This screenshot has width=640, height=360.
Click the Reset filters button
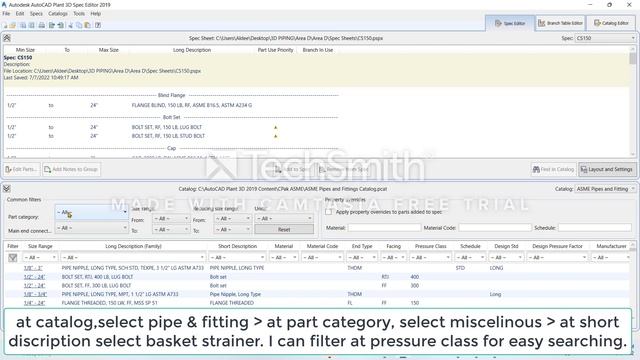click(x=284, y=229)
